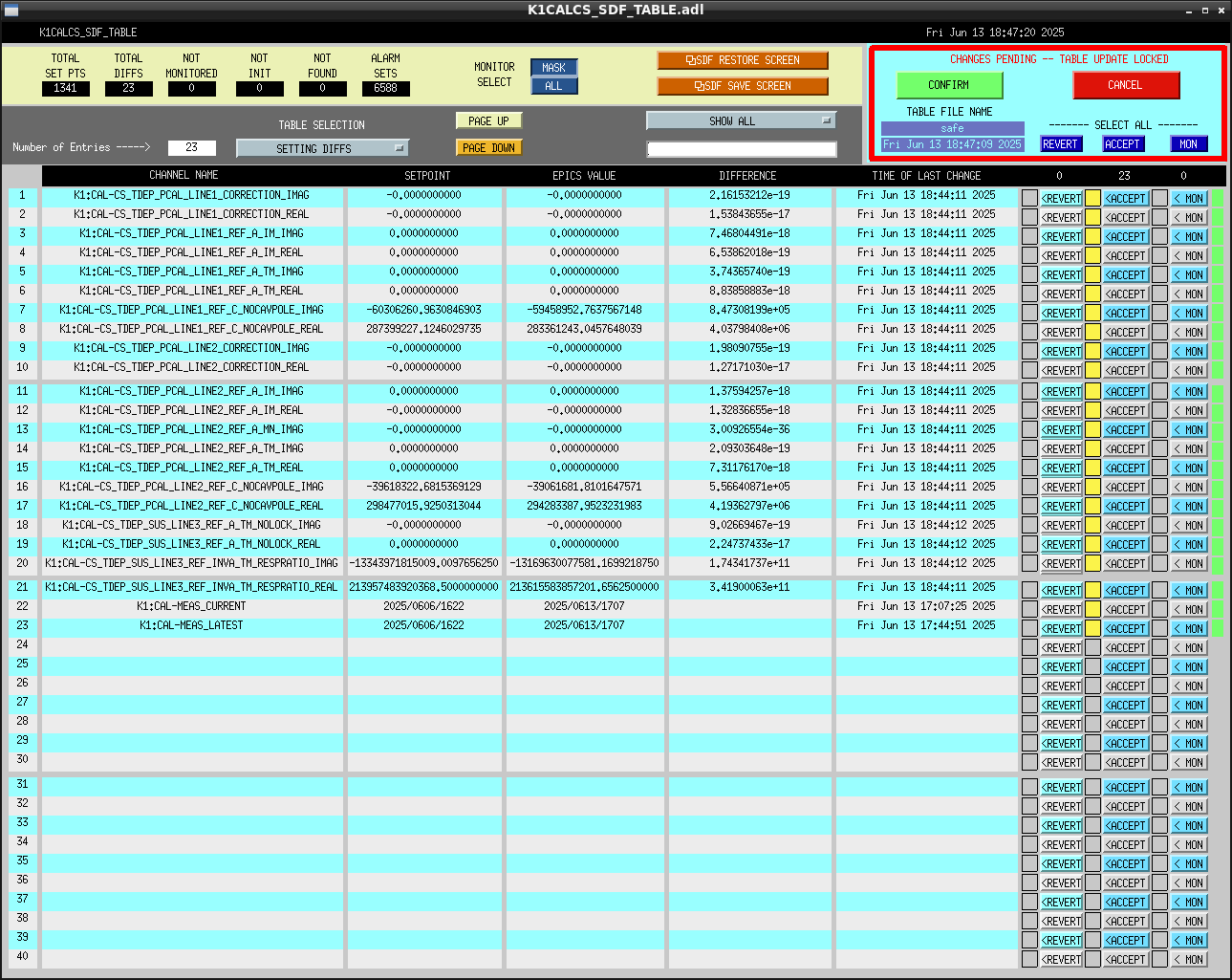Image resolution: width=1232 pixels, height=980 pixels.
Task: Accept row 17 LINE2_REF_C_NOCAVPOLE_REAL difference
Action: [x=1126, y=507]
